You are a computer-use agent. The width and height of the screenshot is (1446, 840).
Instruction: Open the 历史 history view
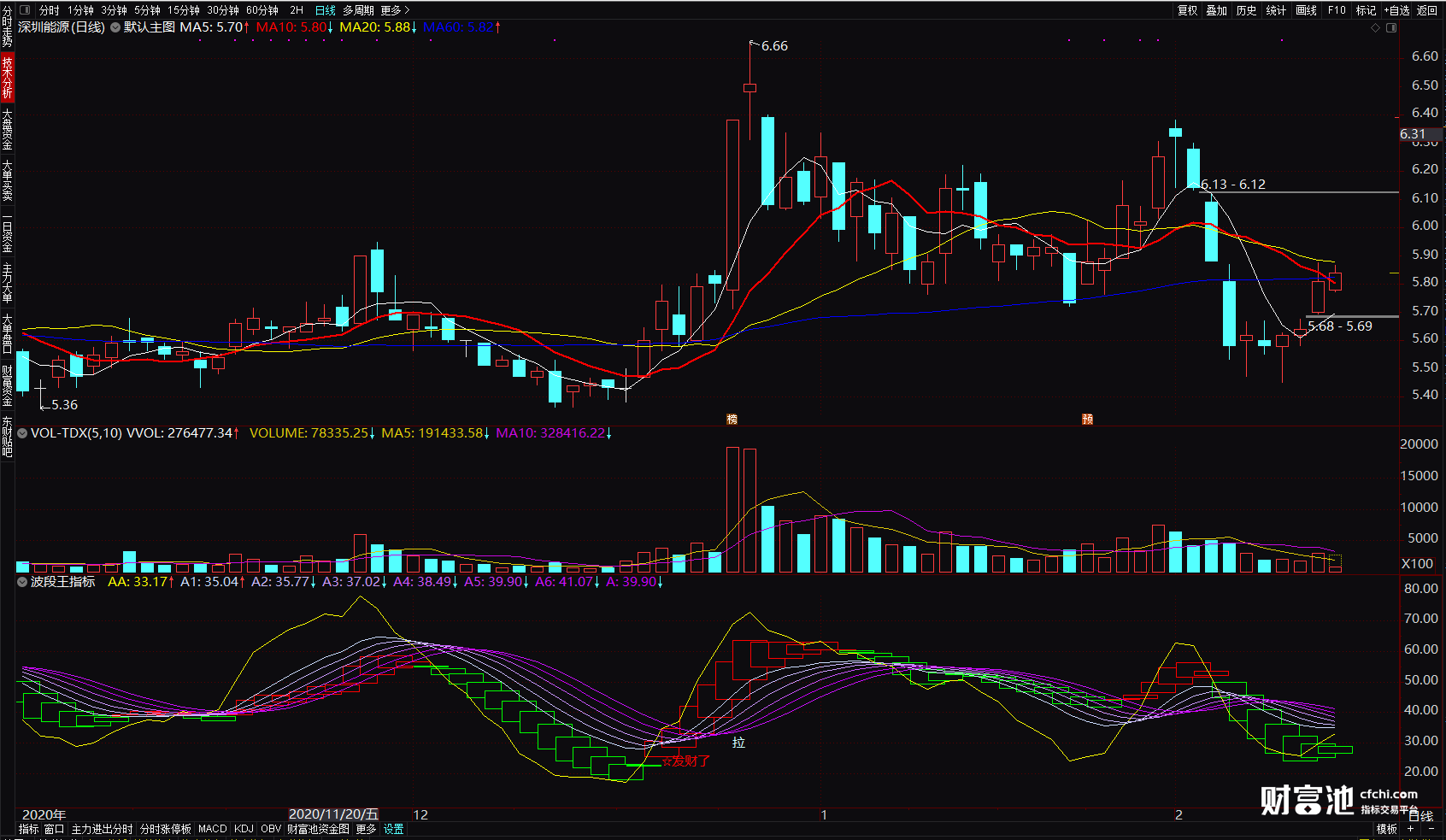pyautogui.click(x=1247, y=10)
